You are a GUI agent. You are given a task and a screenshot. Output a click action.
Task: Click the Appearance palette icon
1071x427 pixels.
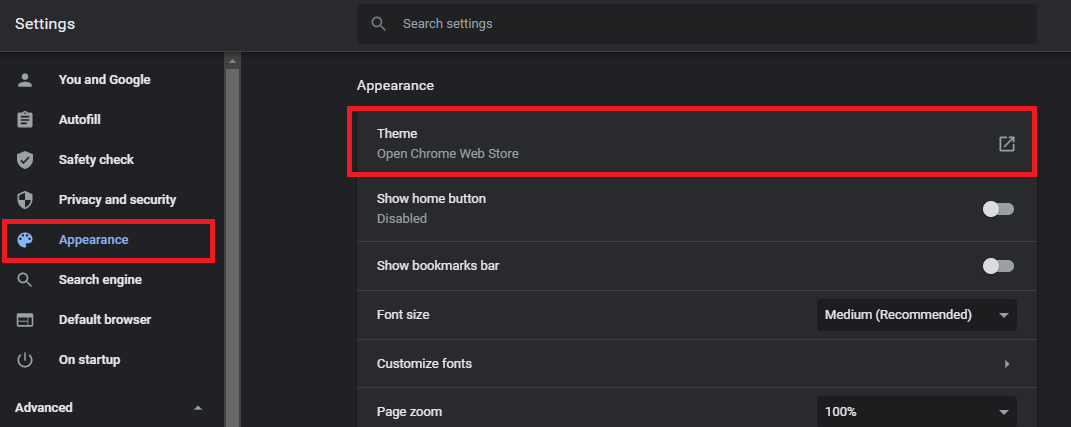tap(25, 240)
